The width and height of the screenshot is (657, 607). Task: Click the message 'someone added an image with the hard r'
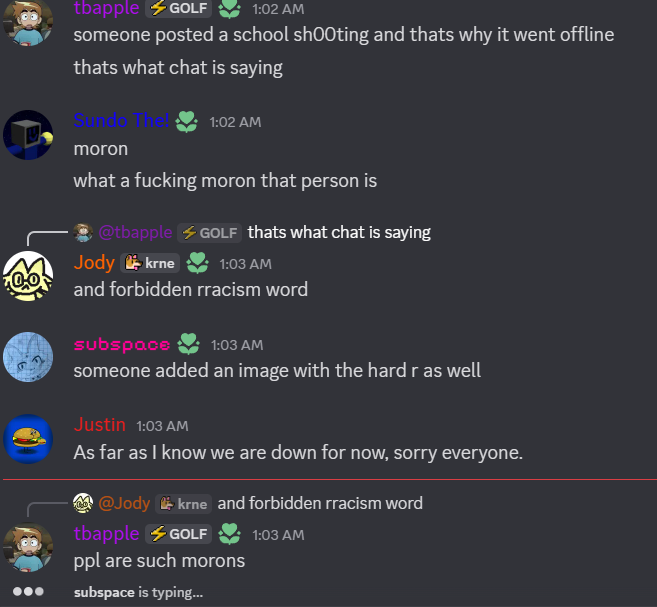pyautogui.click(x=277, y=370)
